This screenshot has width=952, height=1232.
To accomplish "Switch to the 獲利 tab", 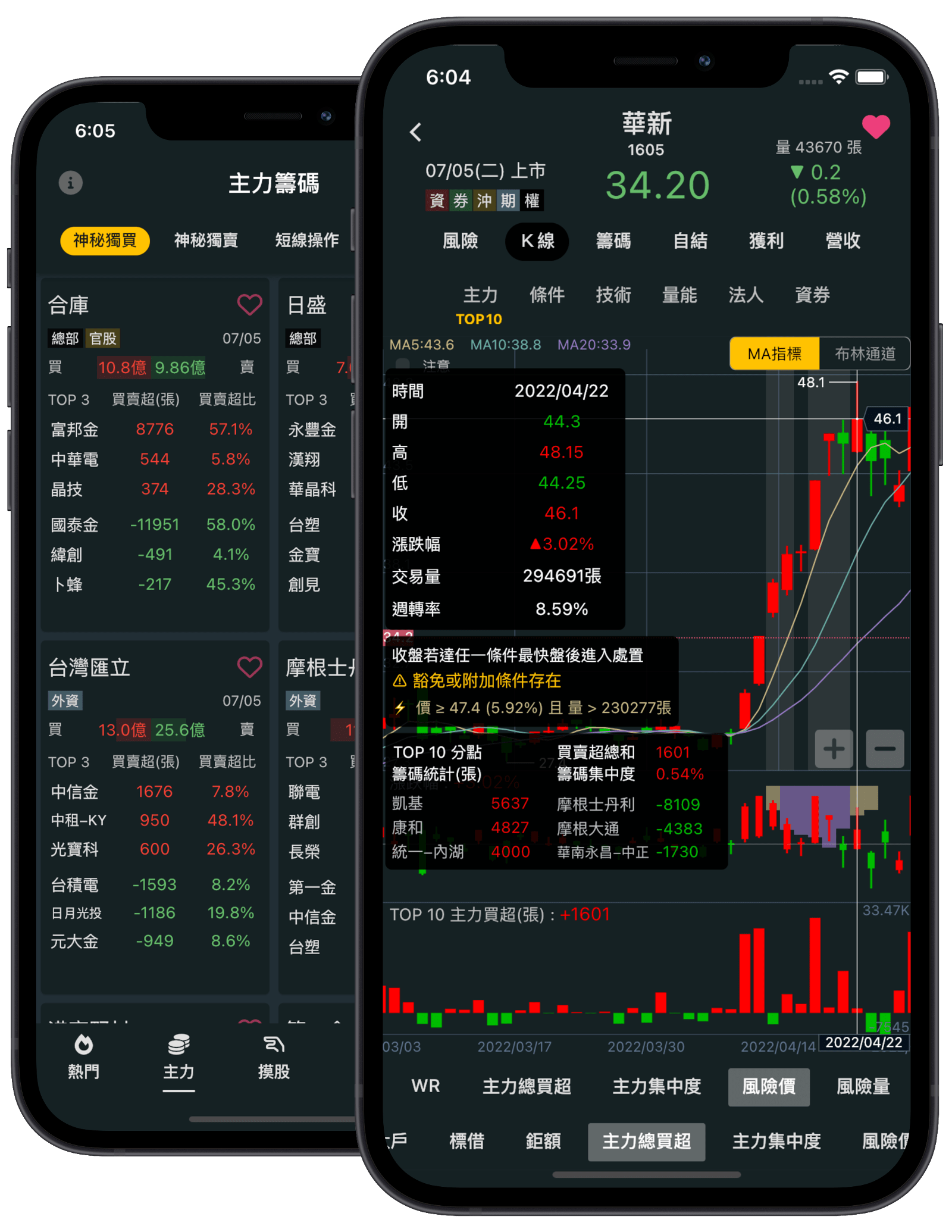I will click(x=766, y=241).
